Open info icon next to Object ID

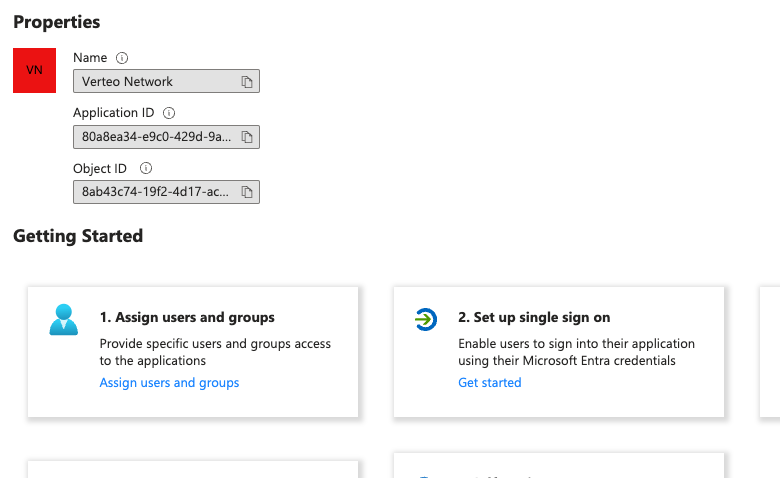pyautogui.click(x=146, y=168)
